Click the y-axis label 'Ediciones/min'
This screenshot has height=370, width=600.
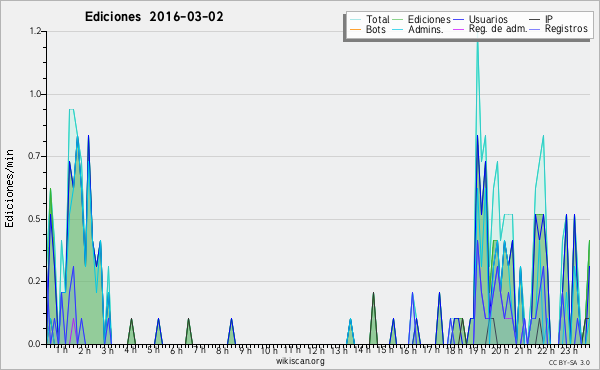coord(9,188)
